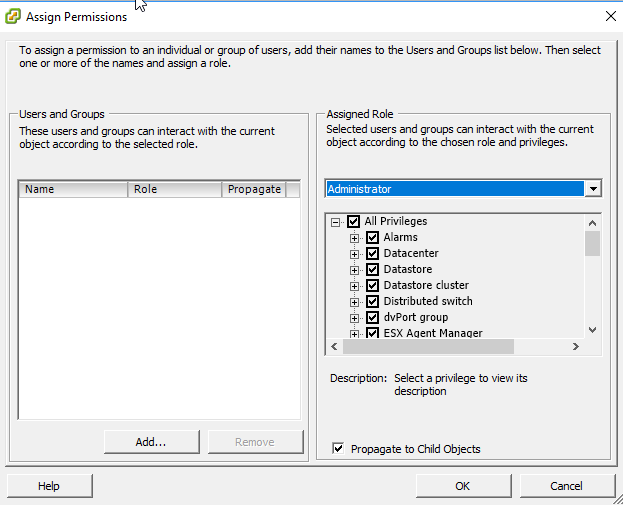Toggle the Datastore privilege checkbox
623x505 pixels.
[x=372, y=269]
